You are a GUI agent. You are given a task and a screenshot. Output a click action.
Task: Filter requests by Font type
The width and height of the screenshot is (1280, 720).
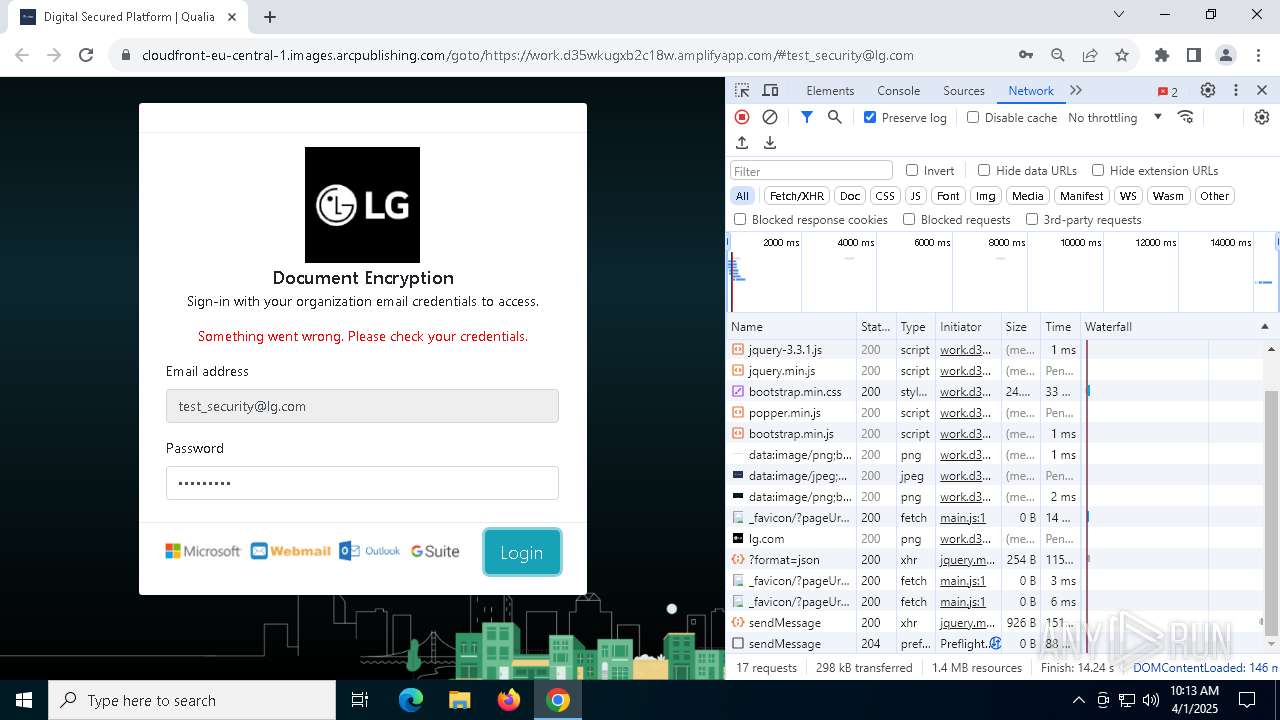click(948, 196)
